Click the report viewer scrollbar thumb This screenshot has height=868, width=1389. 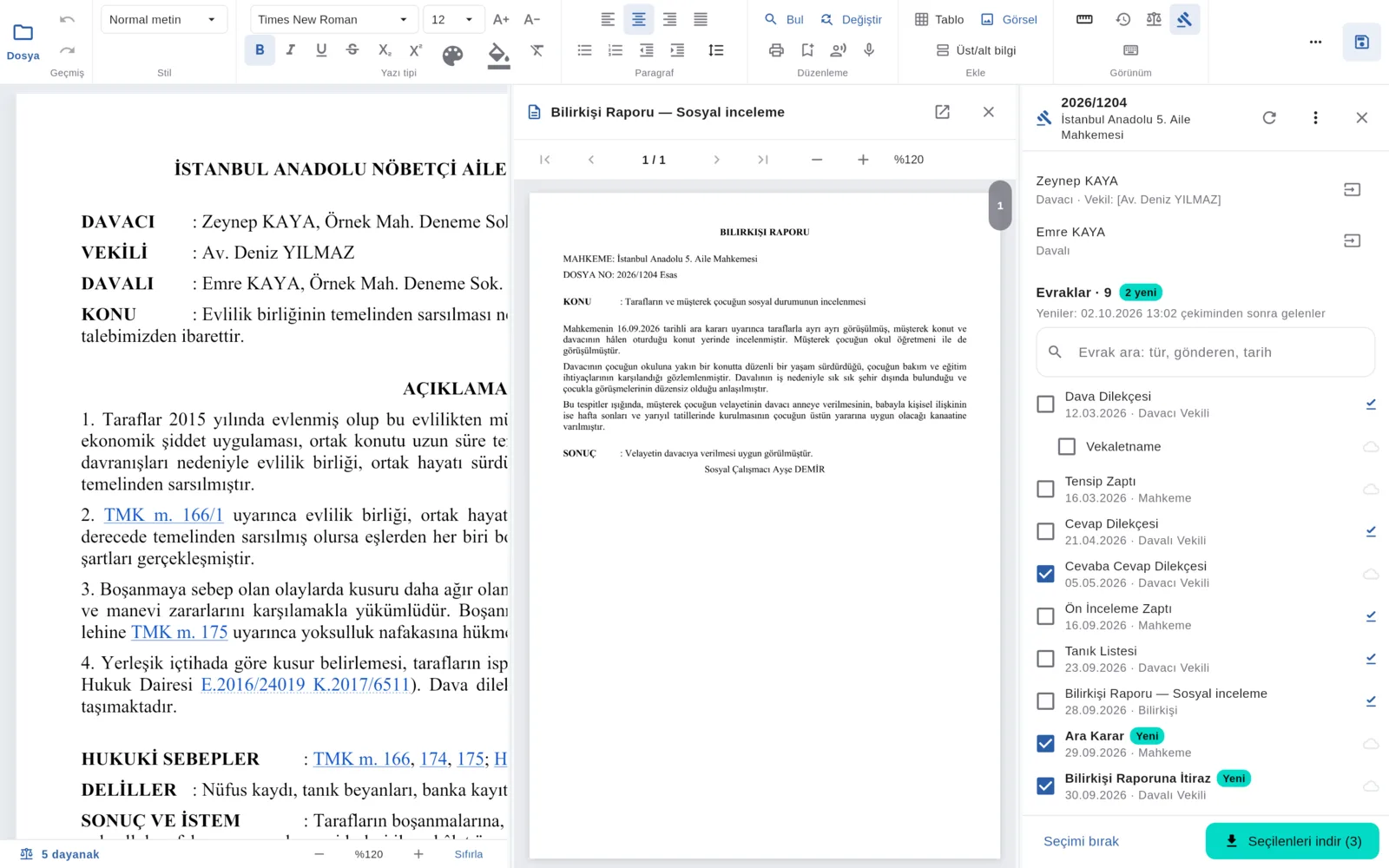tap(1000, 206)
